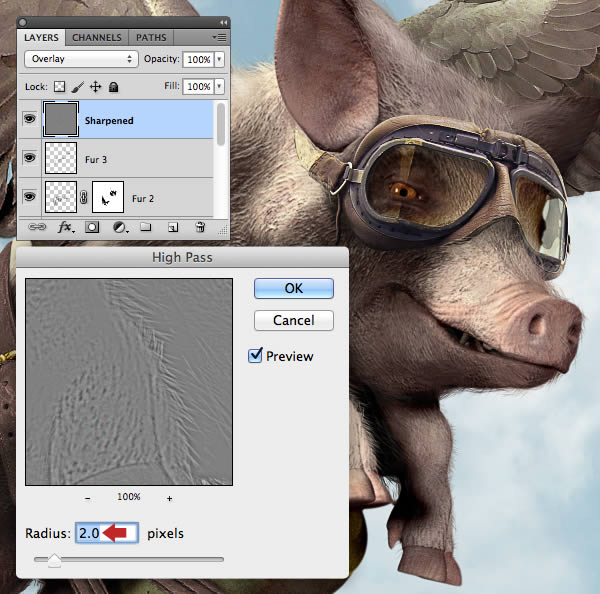
Task: Click the Layers panel scrollbar
Action: pyautogui.click(x=221, y=124)
